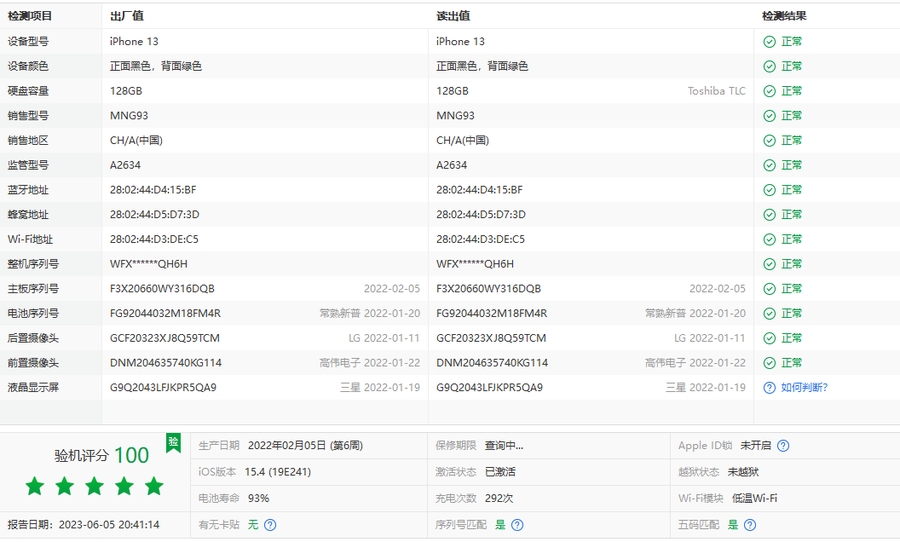Screen dimensions: 900x542
Task: Click the help icon next to 有无卡贴
Action: (270, 524)
